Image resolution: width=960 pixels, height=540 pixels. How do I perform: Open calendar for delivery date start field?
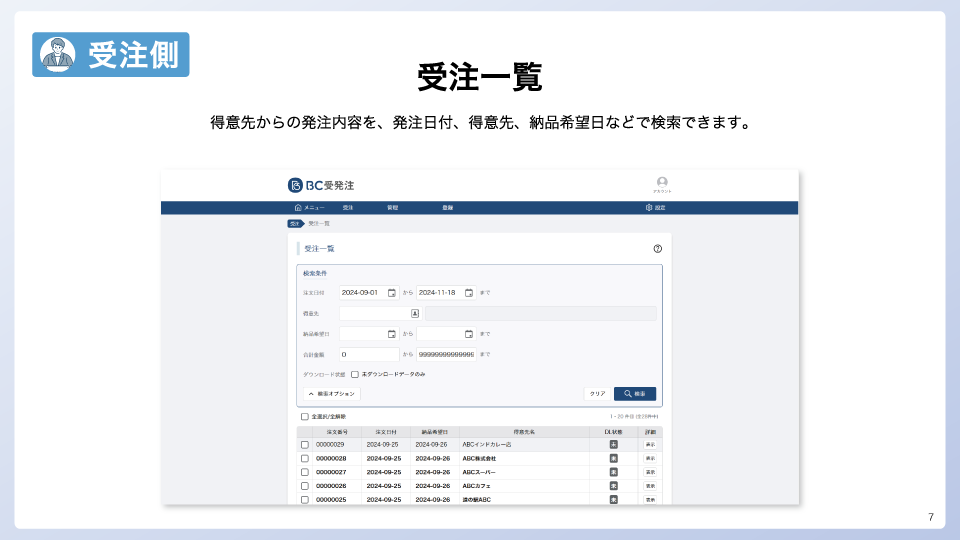point(392,334)
